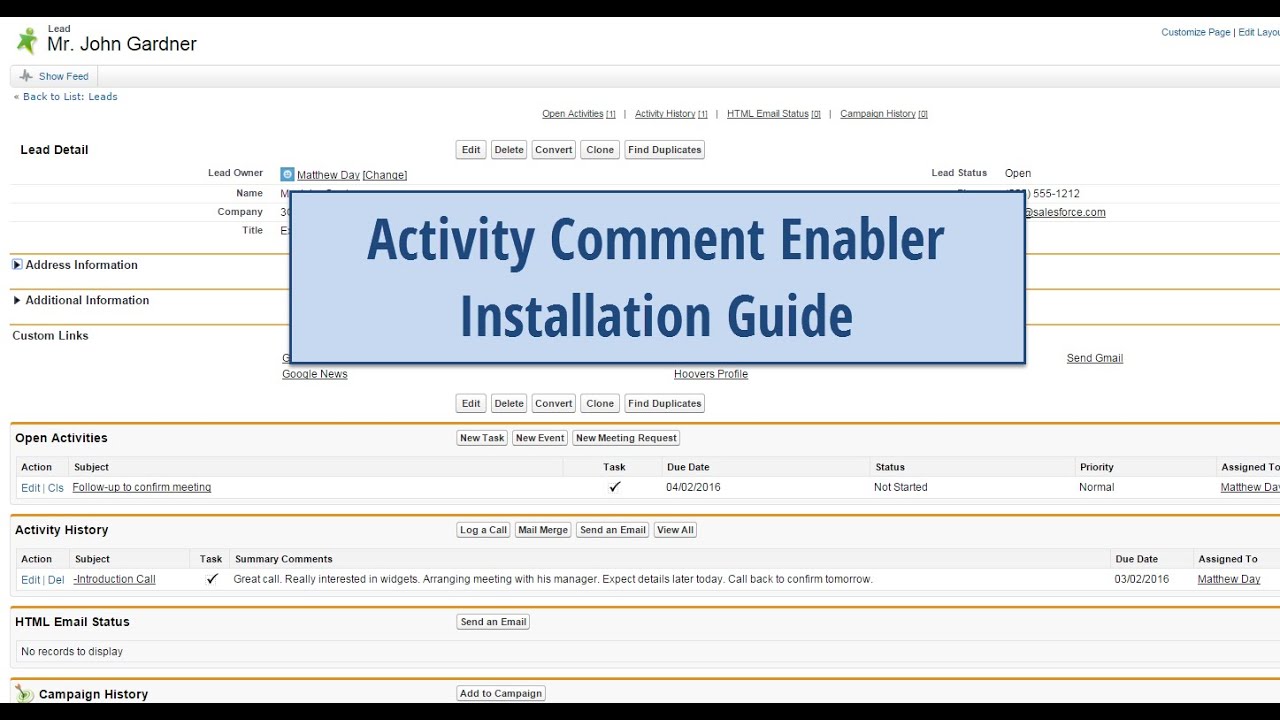The width and height of the screenshot is (1280, 720).
Task: Click the Lead Owner avatar icon
Action: (287, 175)
